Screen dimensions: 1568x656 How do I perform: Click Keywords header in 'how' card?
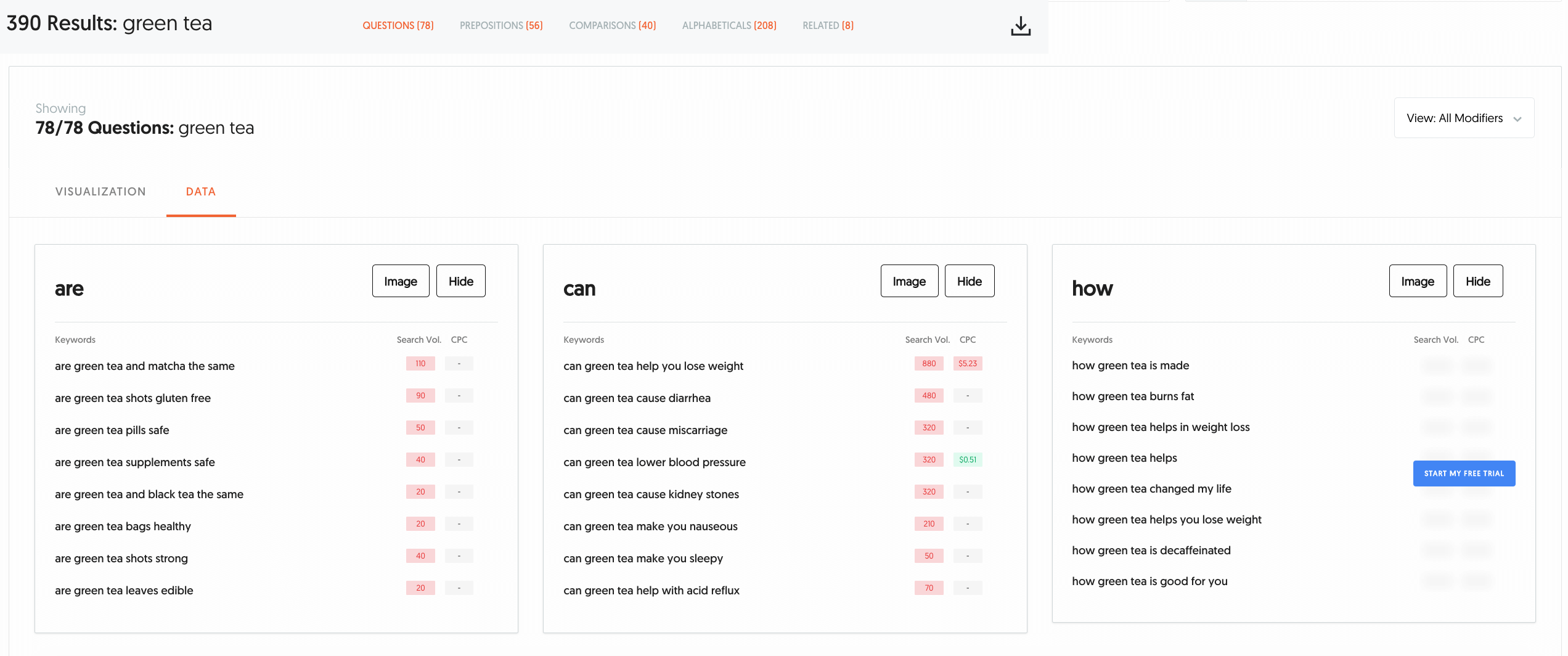click(x=1092, y=340)
